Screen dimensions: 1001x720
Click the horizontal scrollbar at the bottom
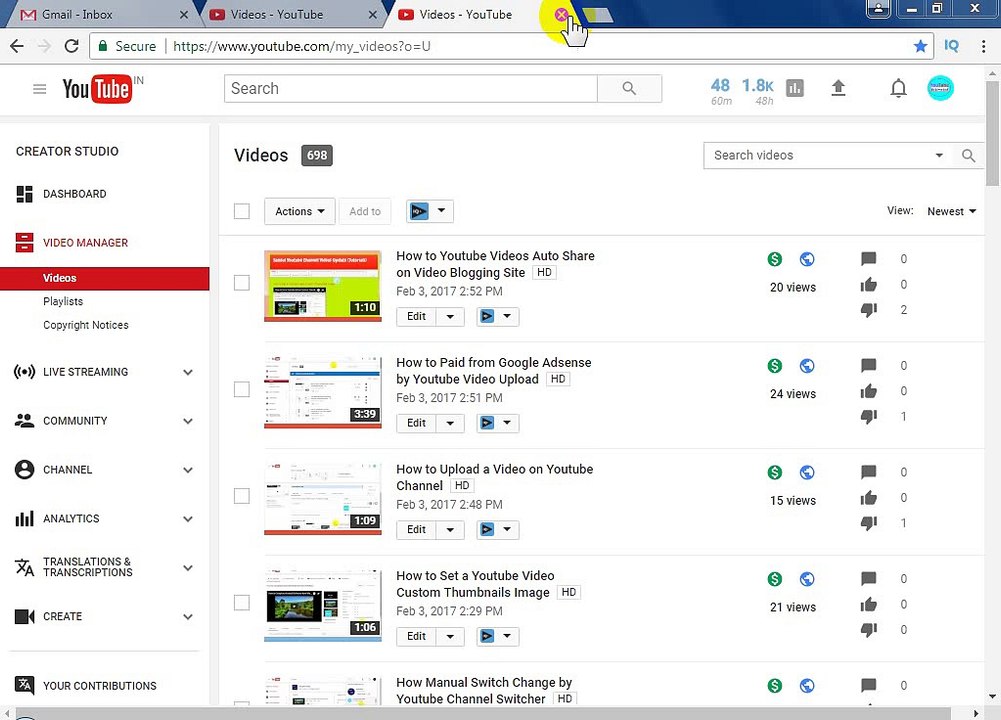[483, 713]
